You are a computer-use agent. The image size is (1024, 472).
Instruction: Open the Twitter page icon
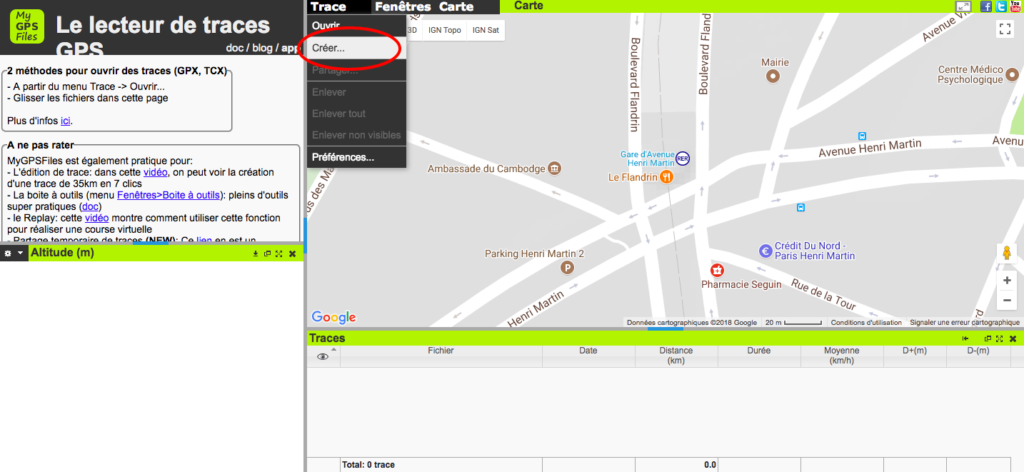[1001, 7]
